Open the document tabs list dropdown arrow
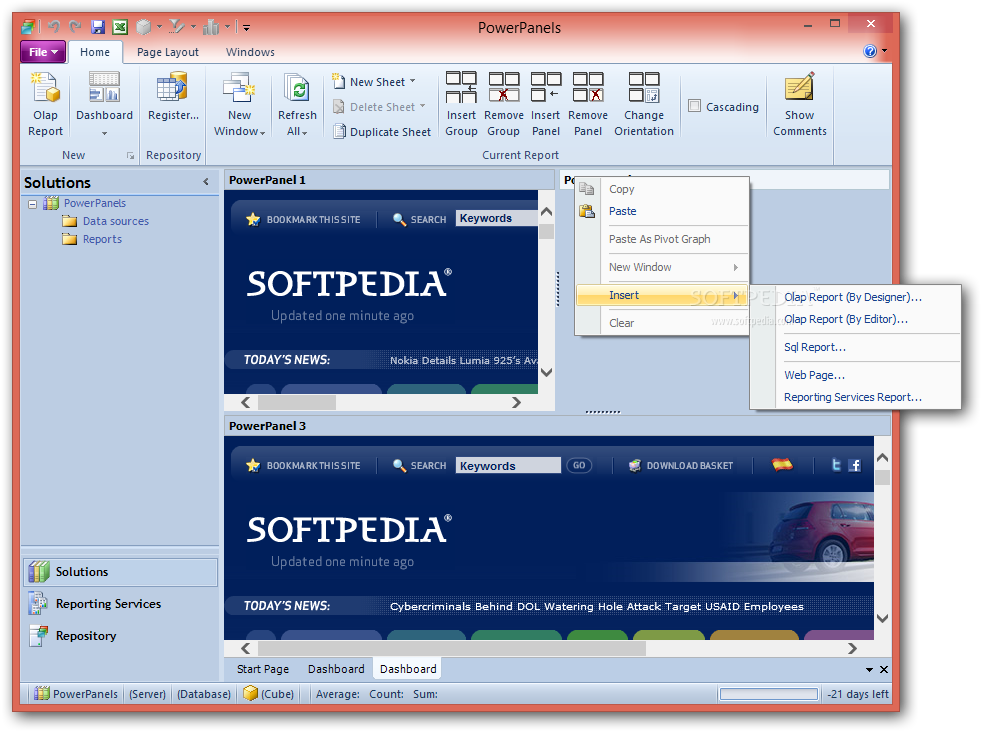This screenshot has width=982, height=732. pos(869,669)
